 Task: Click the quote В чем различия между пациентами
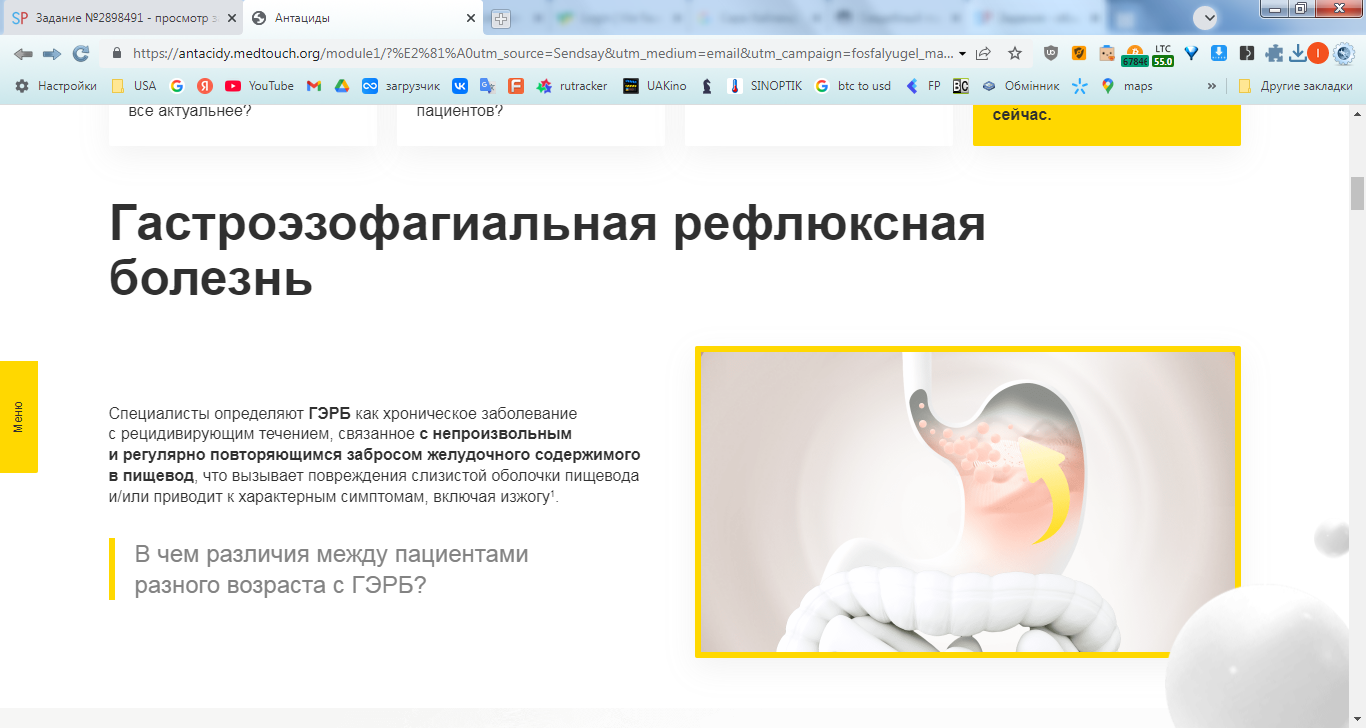pyautogui.click(x=331, y=569)
